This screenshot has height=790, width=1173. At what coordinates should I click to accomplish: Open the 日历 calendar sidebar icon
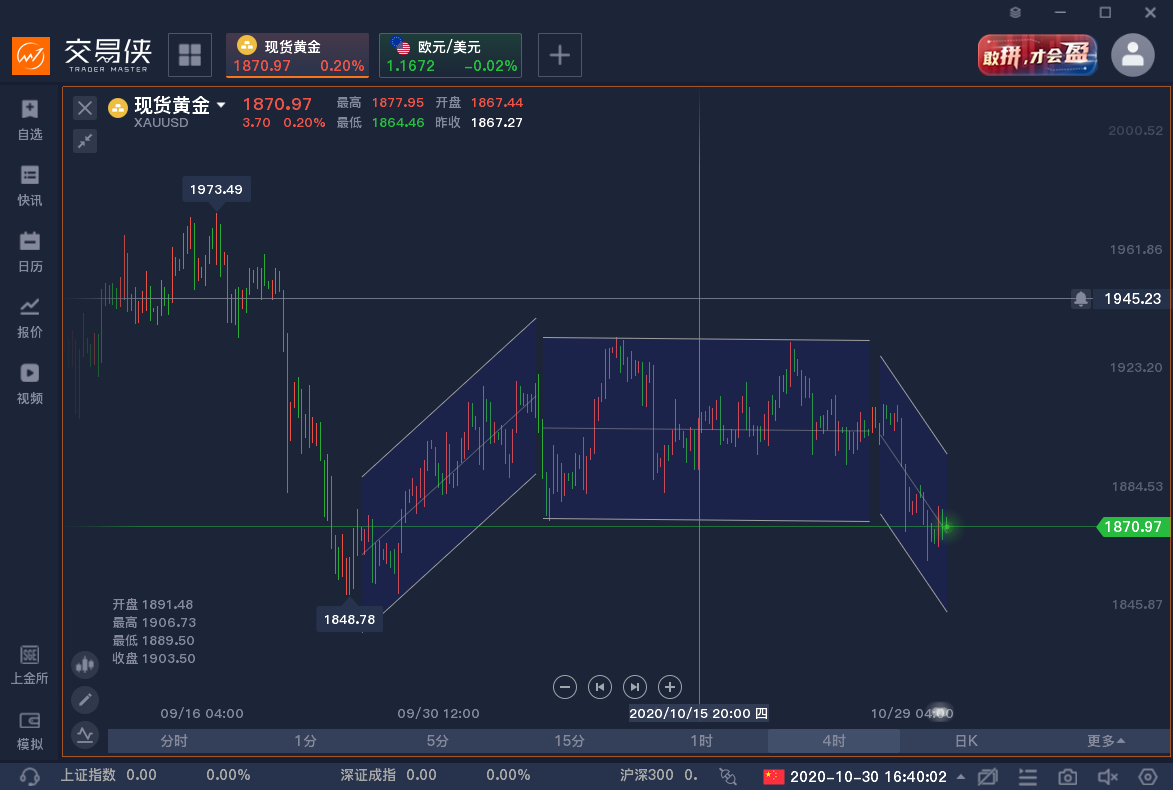click(x=30, y=251)
